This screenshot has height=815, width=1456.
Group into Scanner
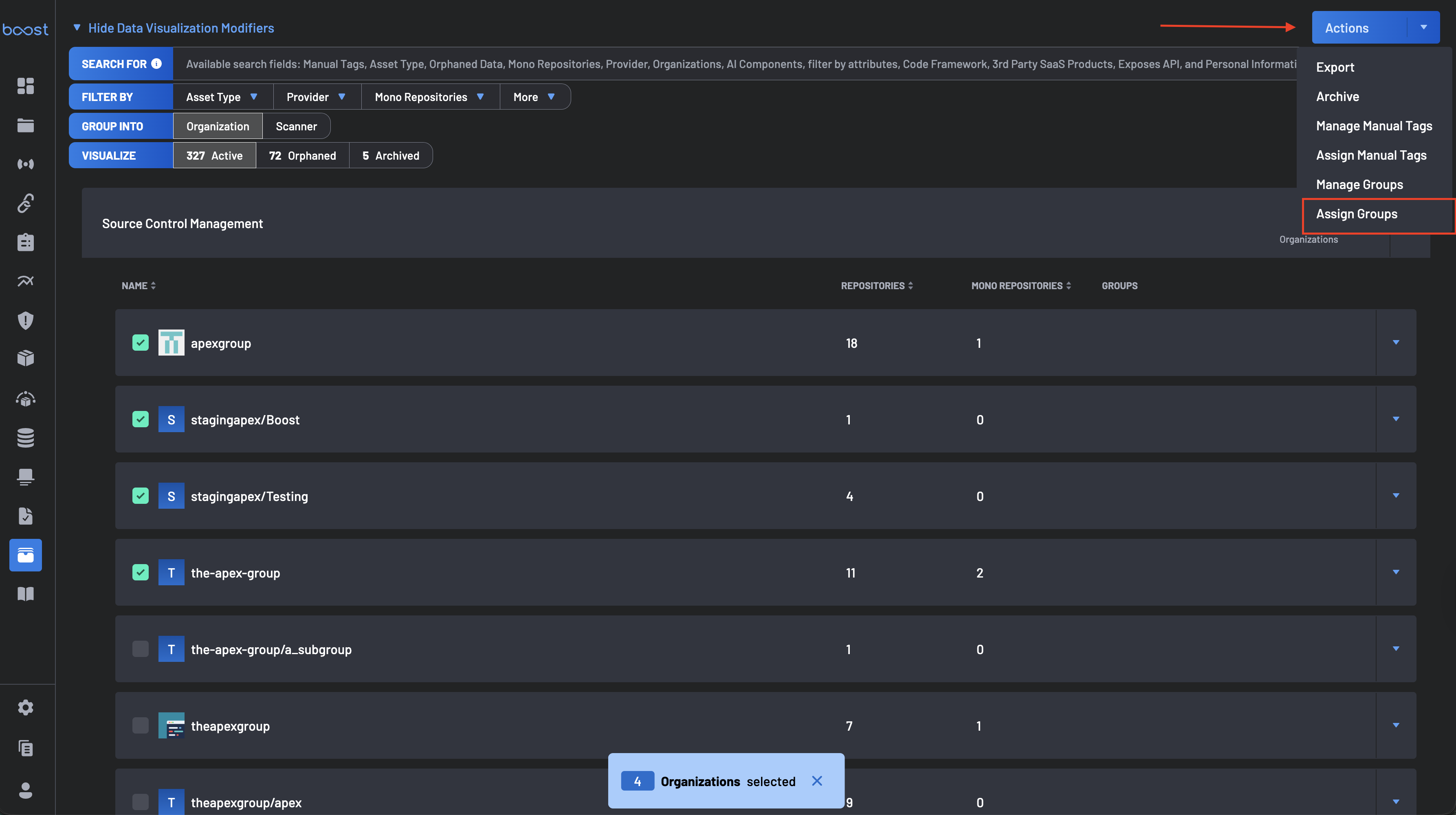pyautogui.click(x=296, y=126)
